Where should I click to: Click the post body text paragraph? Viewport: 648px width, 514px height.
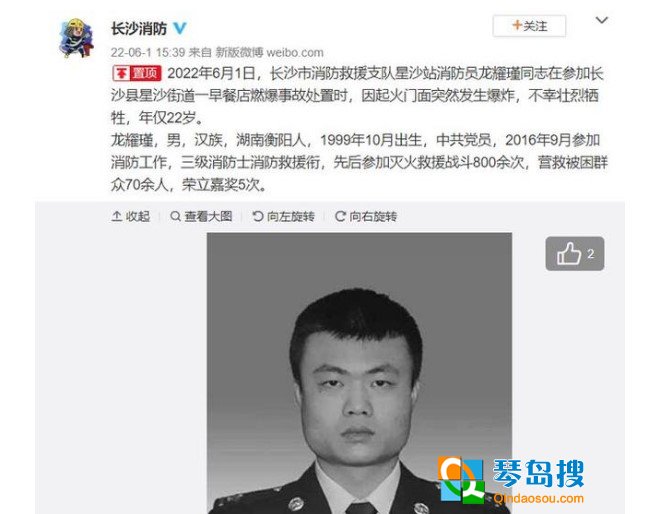pyautogui.click(x=359, y=129)
